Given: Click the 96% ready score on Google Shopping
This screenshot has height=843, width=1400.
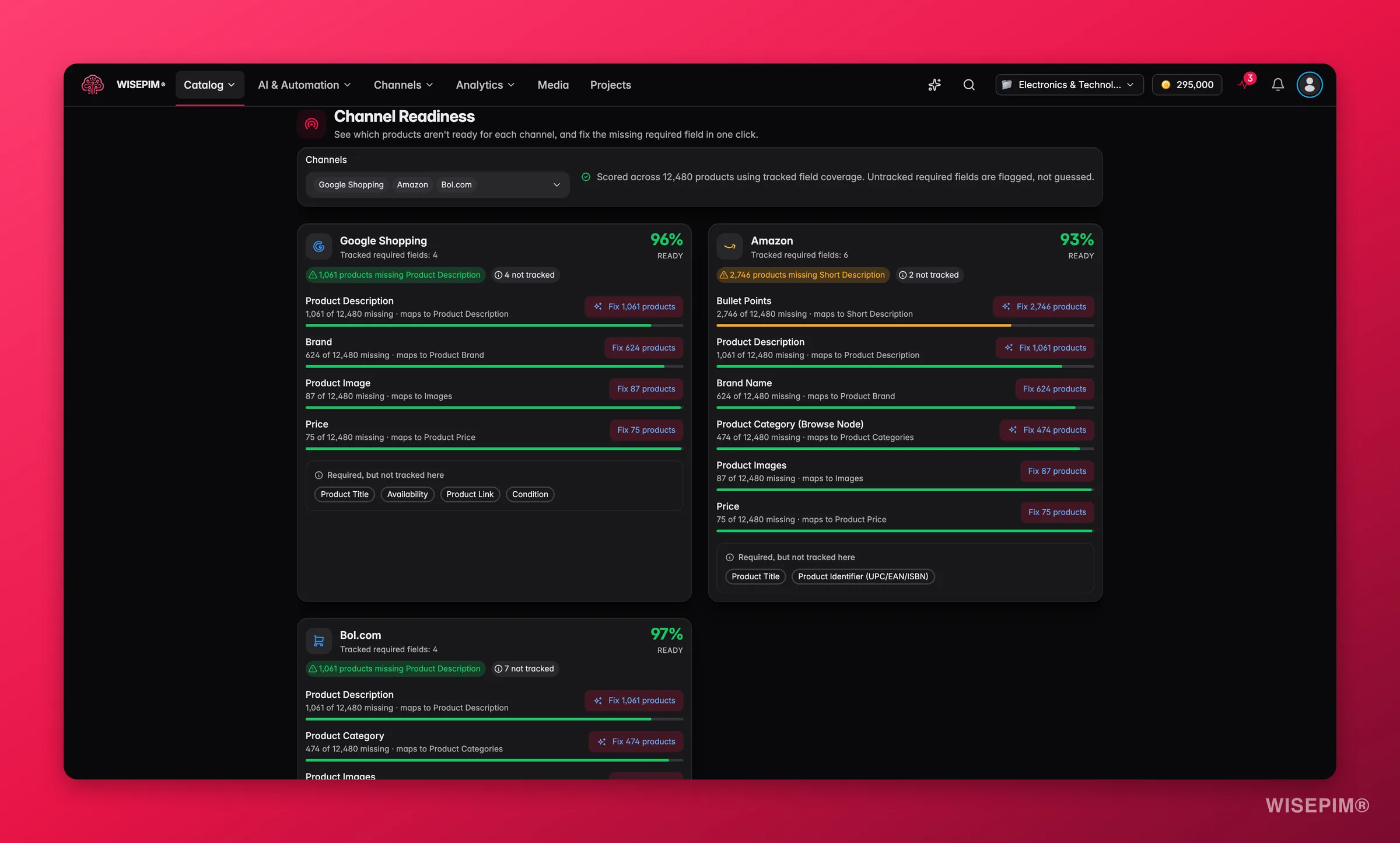Looking at the screenshot, I should tap(666, 240).
